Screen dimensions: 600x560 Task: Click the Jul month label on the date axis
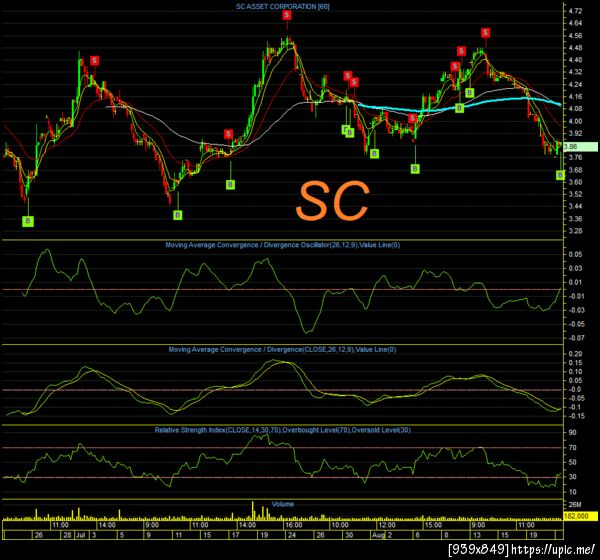(x=80, y=535)
